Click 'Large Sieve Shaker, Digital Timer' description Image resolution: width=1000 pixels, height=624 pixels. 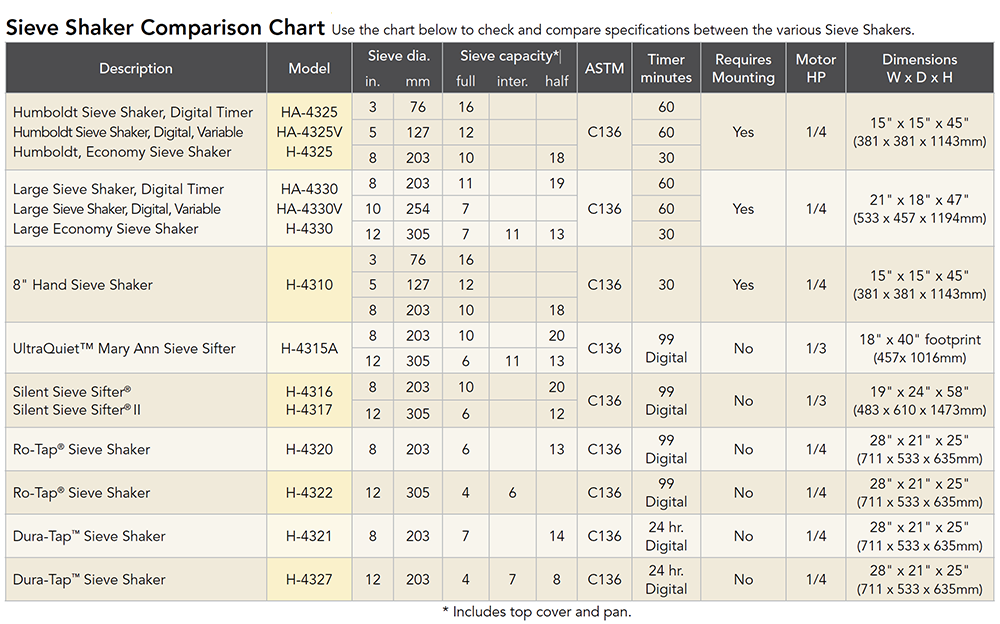(x=118, y=189)
